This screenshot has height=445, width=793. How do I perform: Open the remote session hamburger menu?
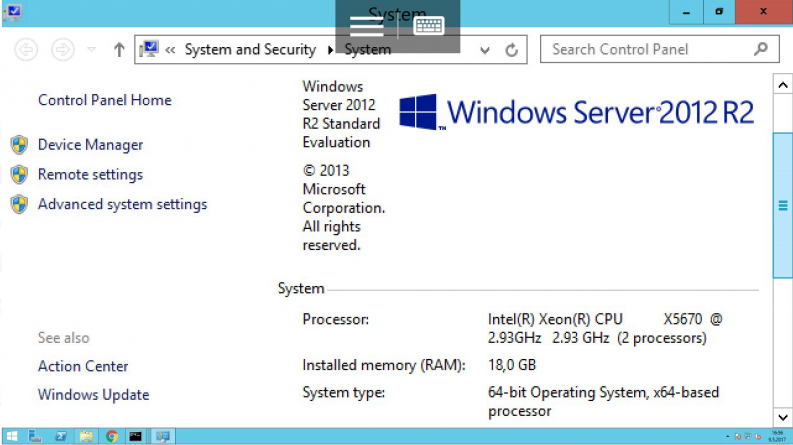367,26
